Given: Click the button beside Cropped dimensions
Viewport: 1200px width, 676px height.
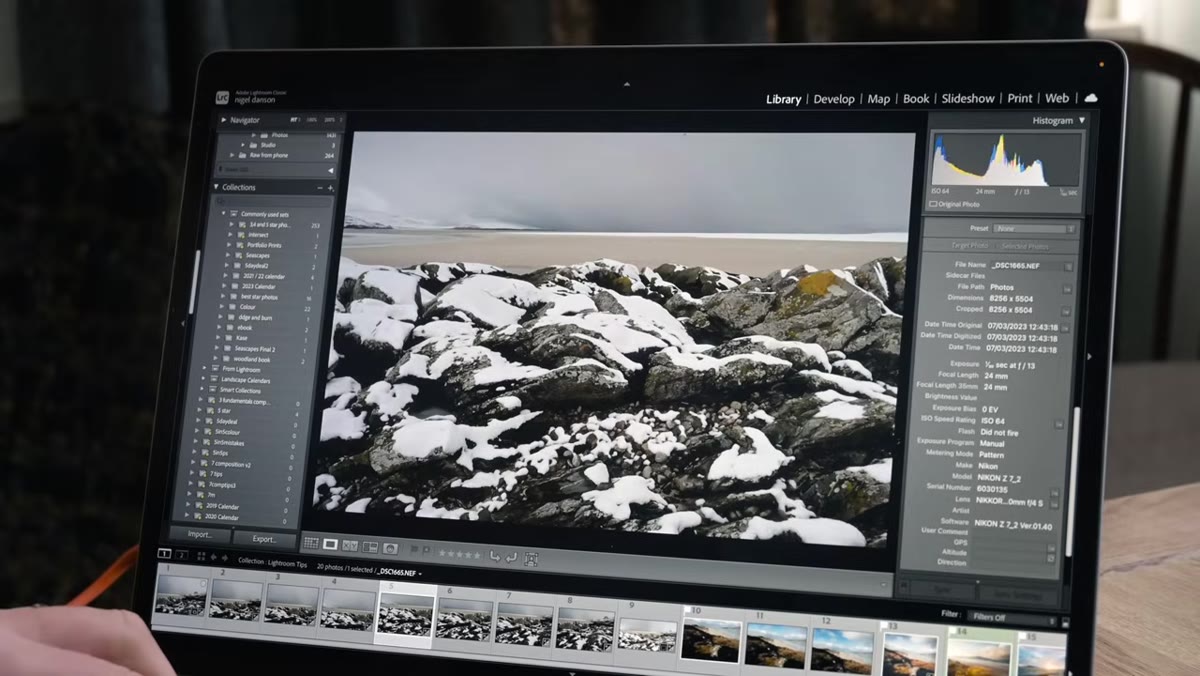Looking at the screenshot, I should tap(1065, 310).
